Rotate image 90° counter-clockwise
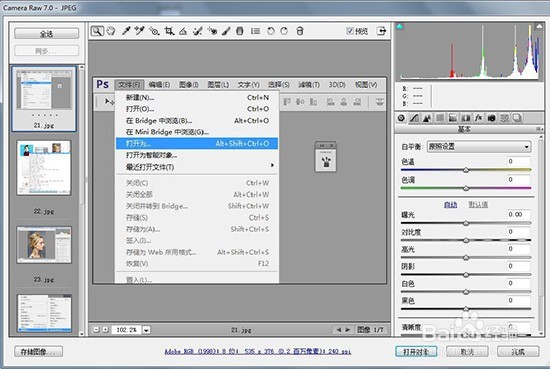Image resolution: width=550 pixels, height=369 pixels. click(x=270, y=31)
